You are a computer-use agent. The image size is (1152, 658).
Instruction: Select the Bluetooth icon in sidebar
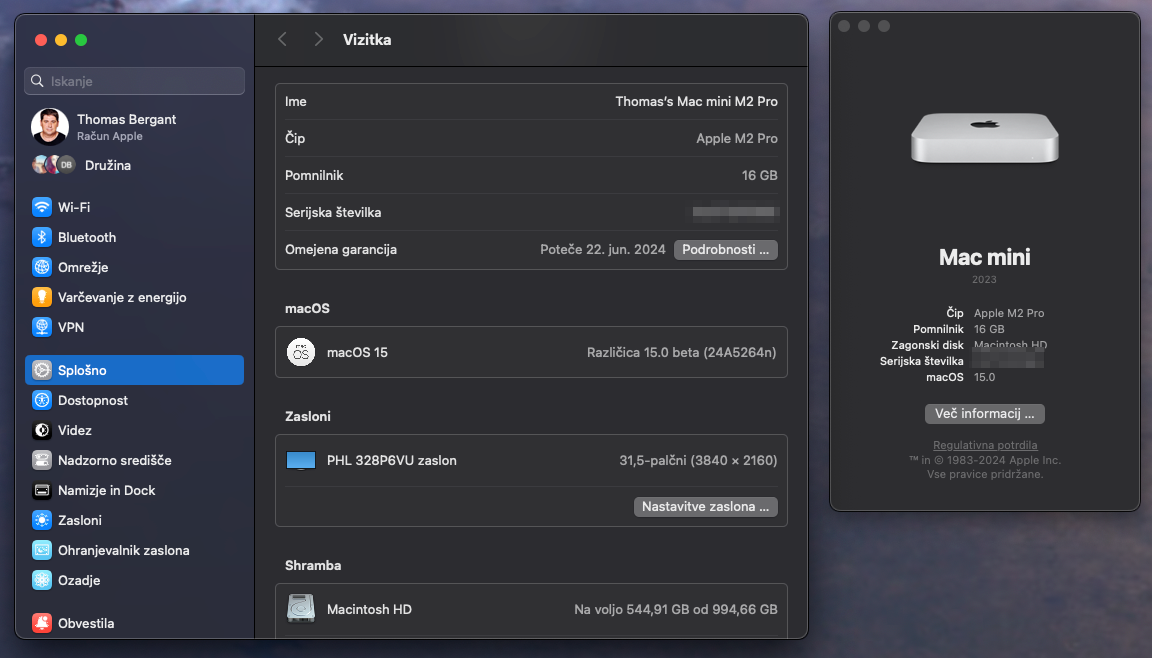tap(41, 237)
